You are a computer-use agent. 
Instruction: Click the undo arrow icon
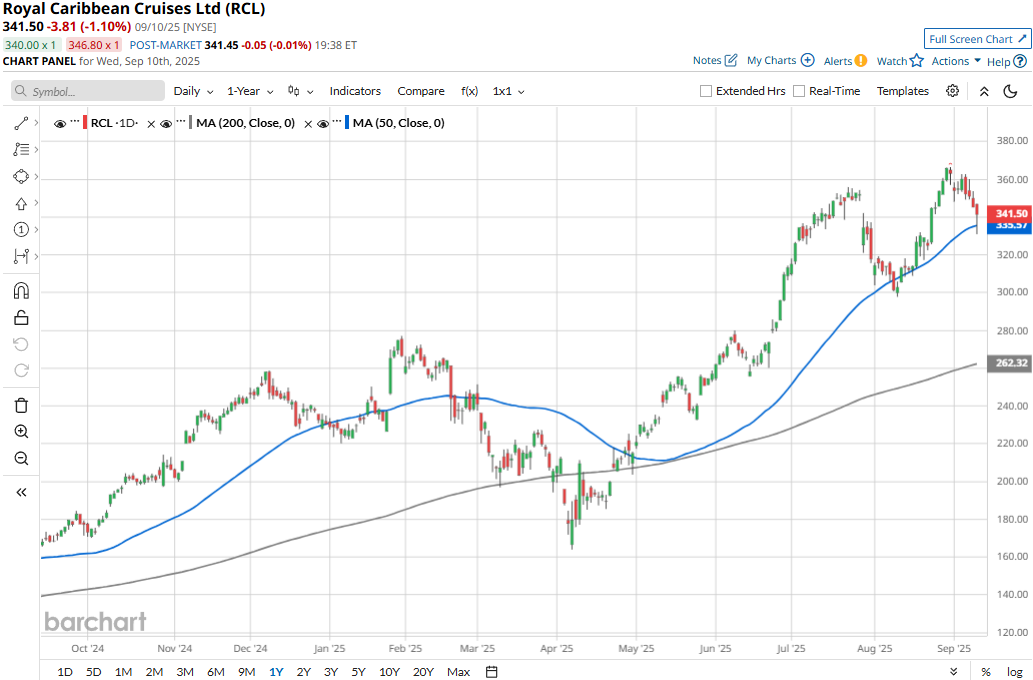click(21, 345)
